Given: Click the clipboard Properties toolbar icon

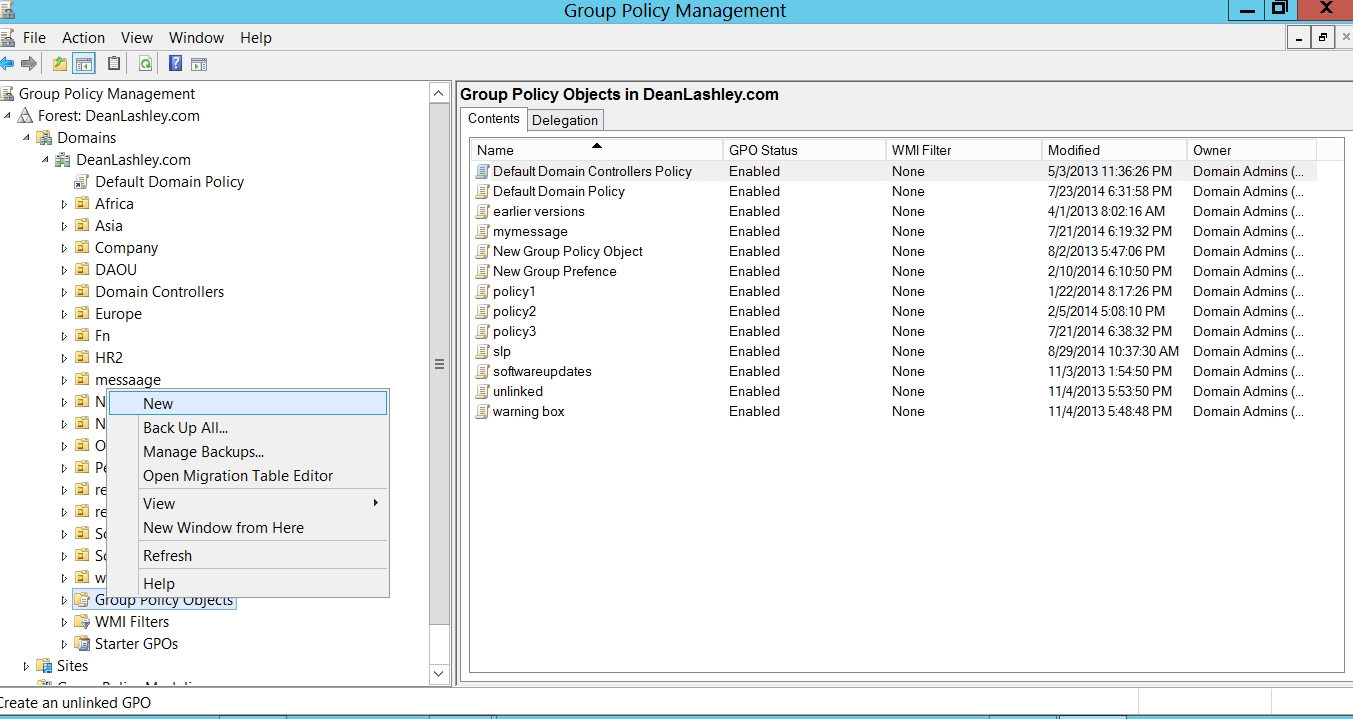Looking at the screenshot, I should click(x=114, y=64).
